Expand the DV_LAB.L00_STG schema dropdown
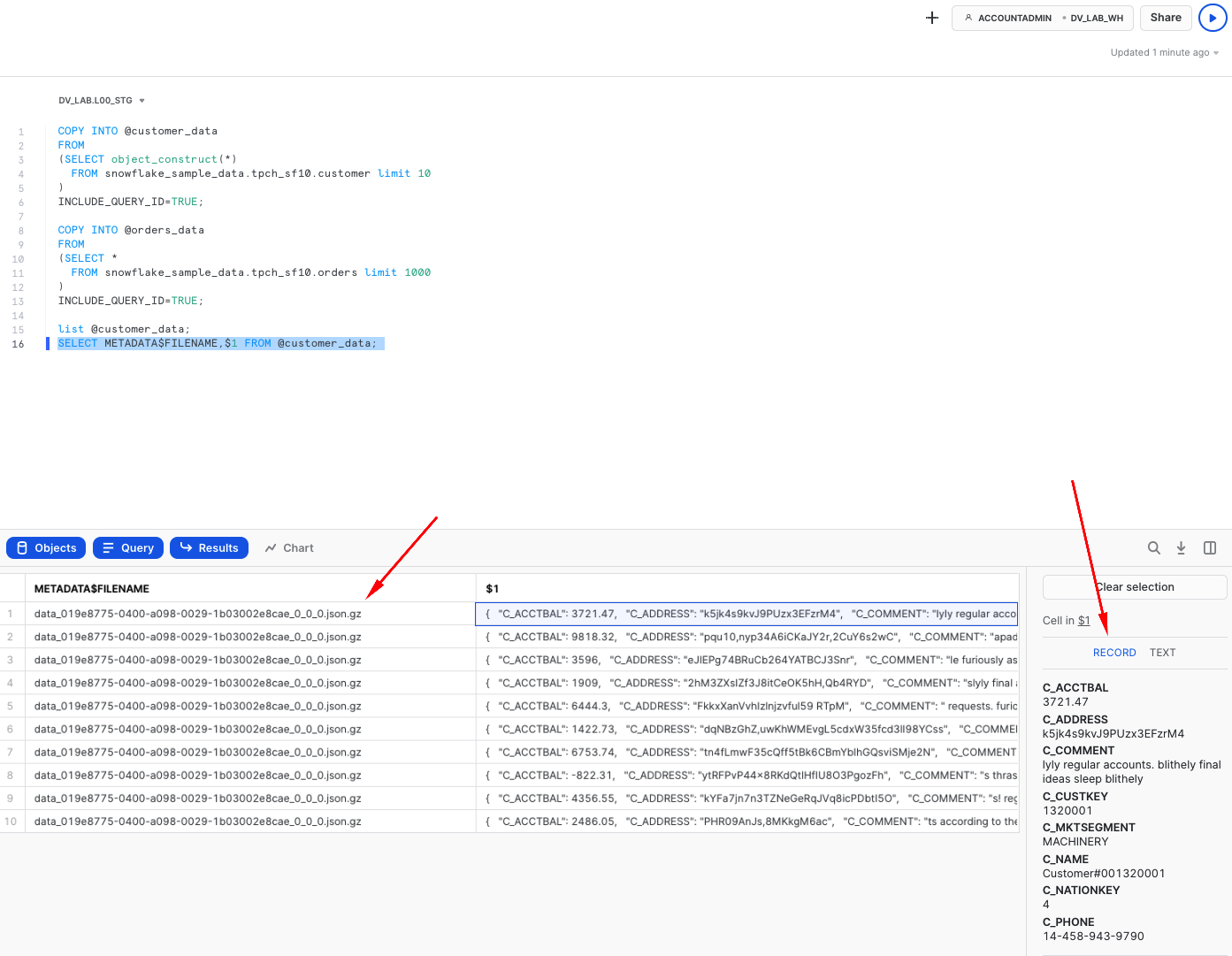 point(102,101)
